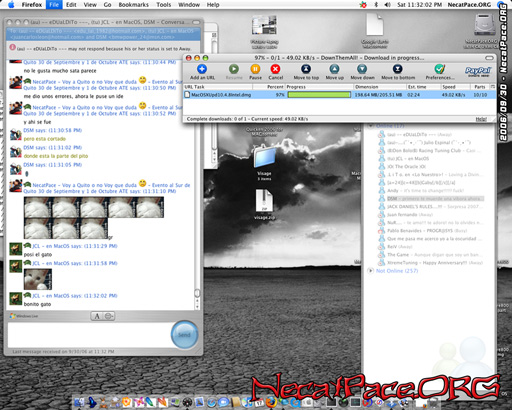
Task: Open the font formatting button
Action: tap(97, 316)
